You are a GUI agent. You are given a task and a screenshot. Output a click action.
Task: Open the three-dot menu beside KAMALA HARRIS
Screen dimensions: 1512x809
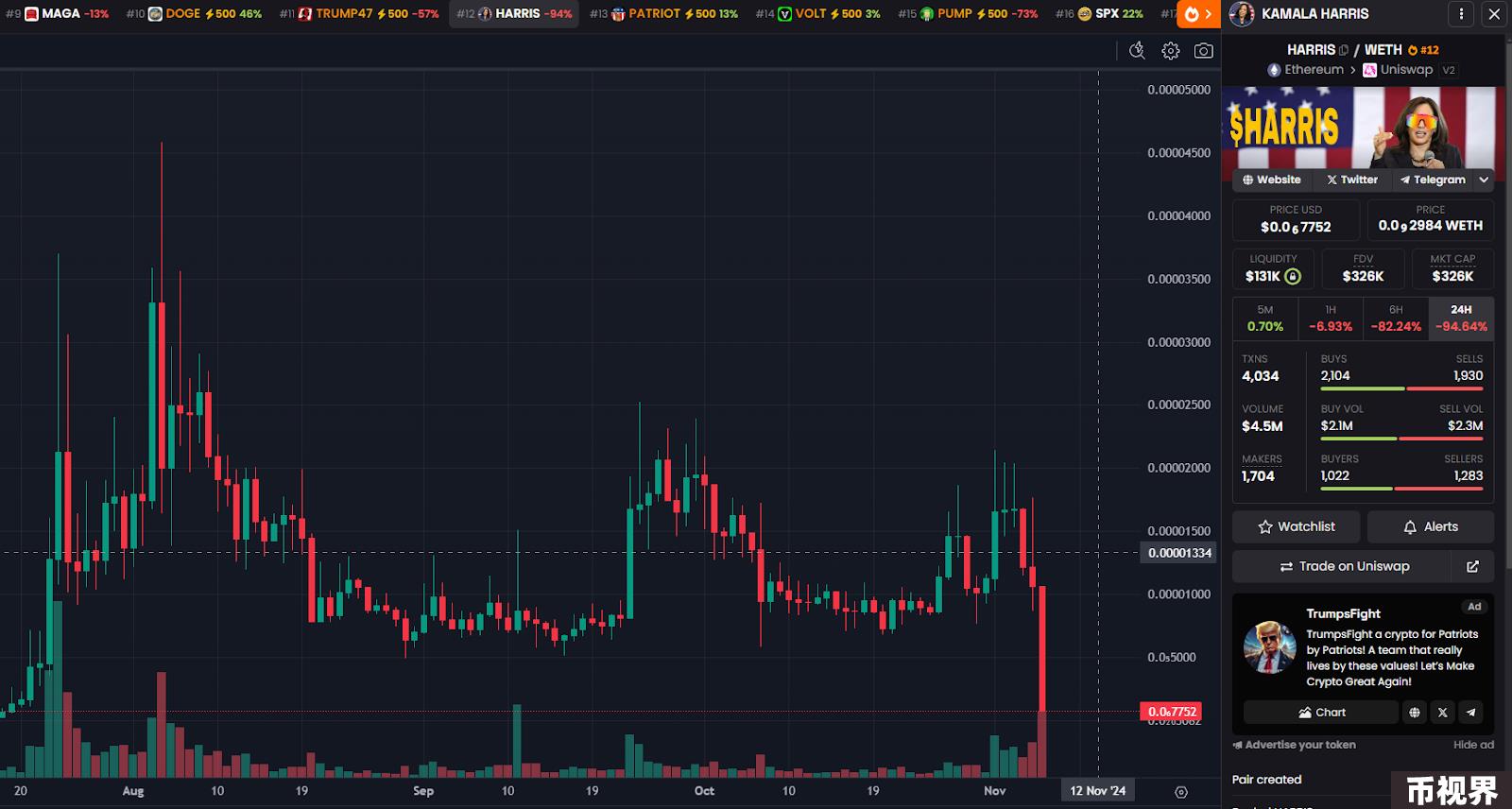pyautogui.click(x=1461, y=14)
